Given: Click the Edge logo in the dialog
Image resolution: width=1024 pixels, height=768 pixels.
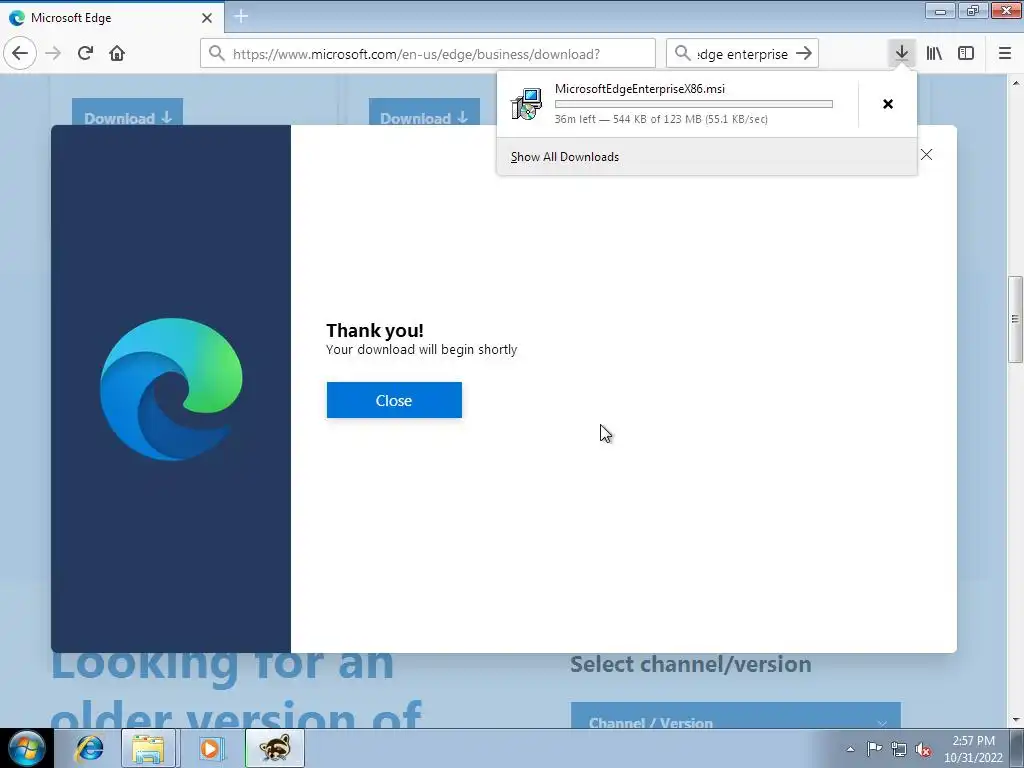Looking at the screenshot, I should point(171,389).
